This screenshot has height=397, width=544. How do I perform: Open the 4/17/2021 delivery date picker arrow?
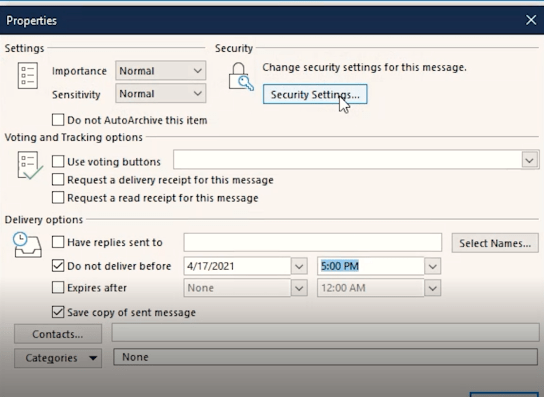click(299, 267)
